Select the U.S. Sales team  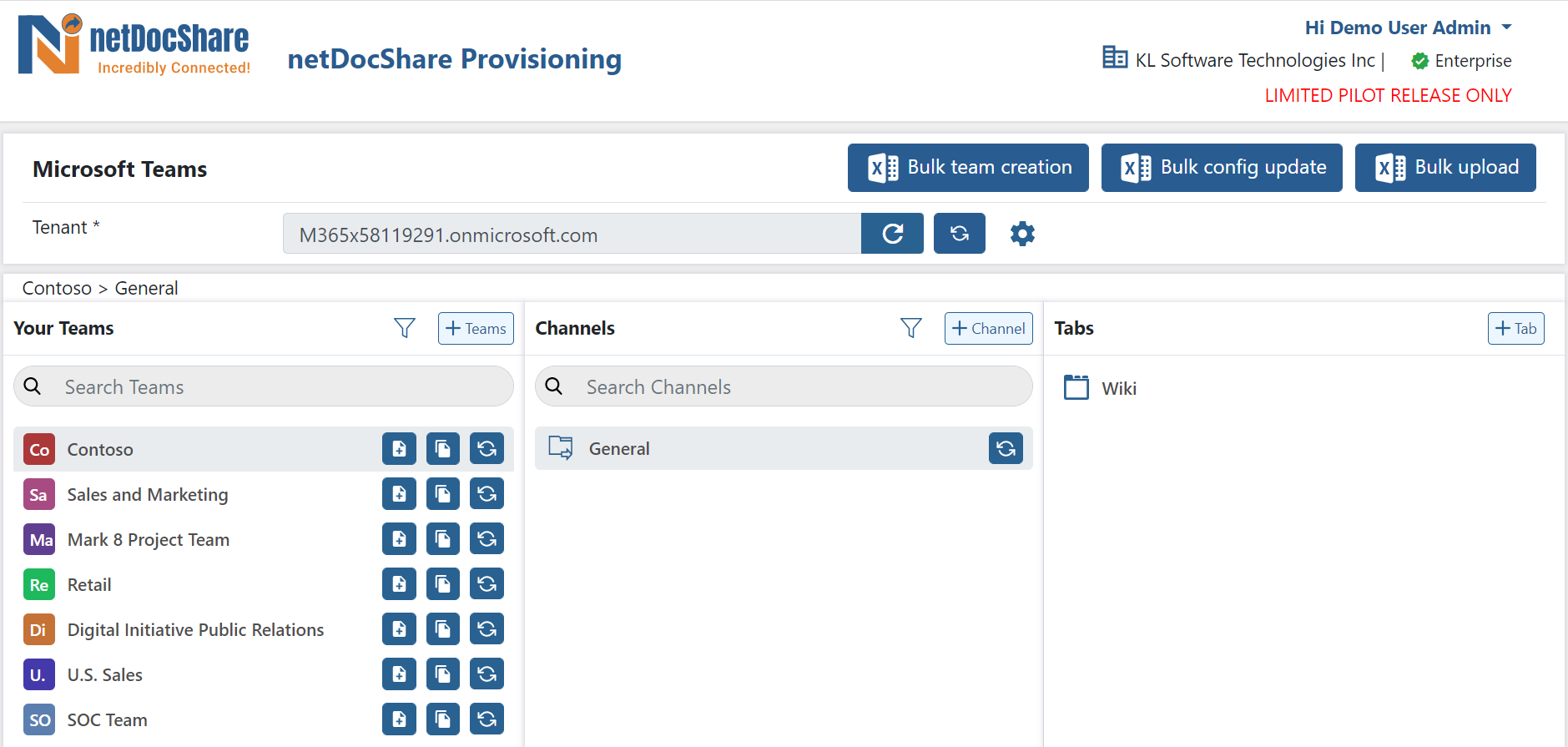264,674
